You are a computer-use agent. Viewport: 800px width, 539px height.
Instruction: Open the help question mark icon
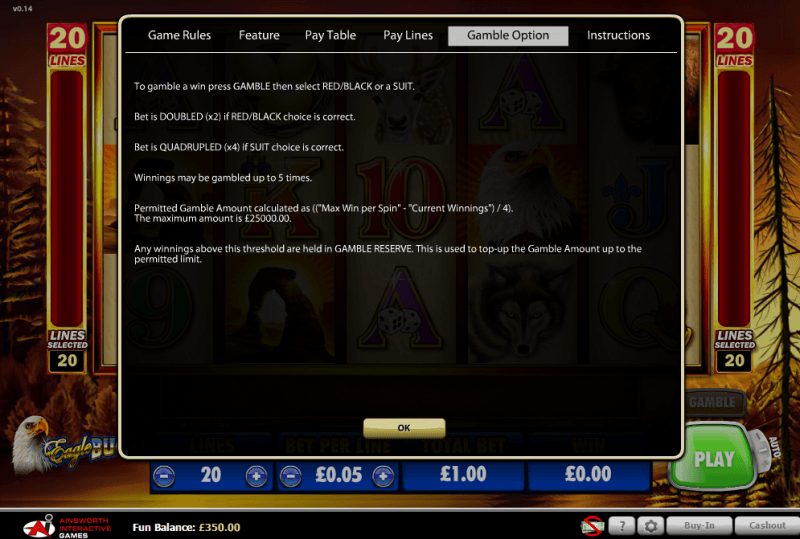click(x=621, y=526)
